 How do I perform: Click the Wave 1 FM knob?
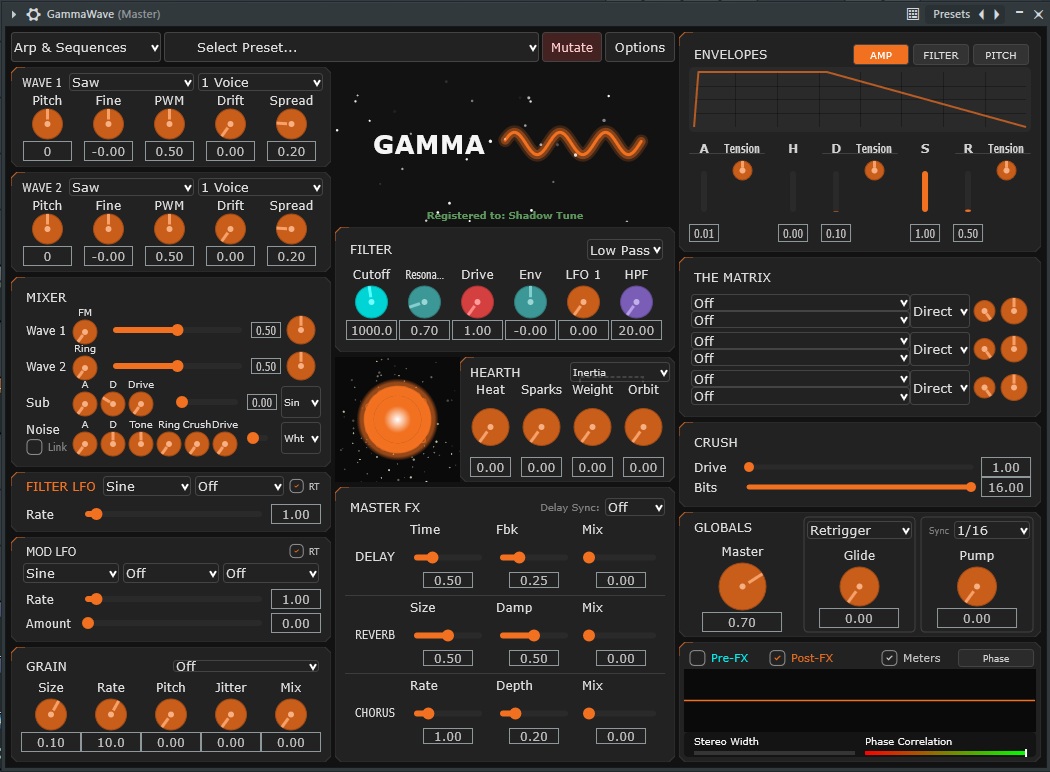pyautogui.click(x=84, y=331)
